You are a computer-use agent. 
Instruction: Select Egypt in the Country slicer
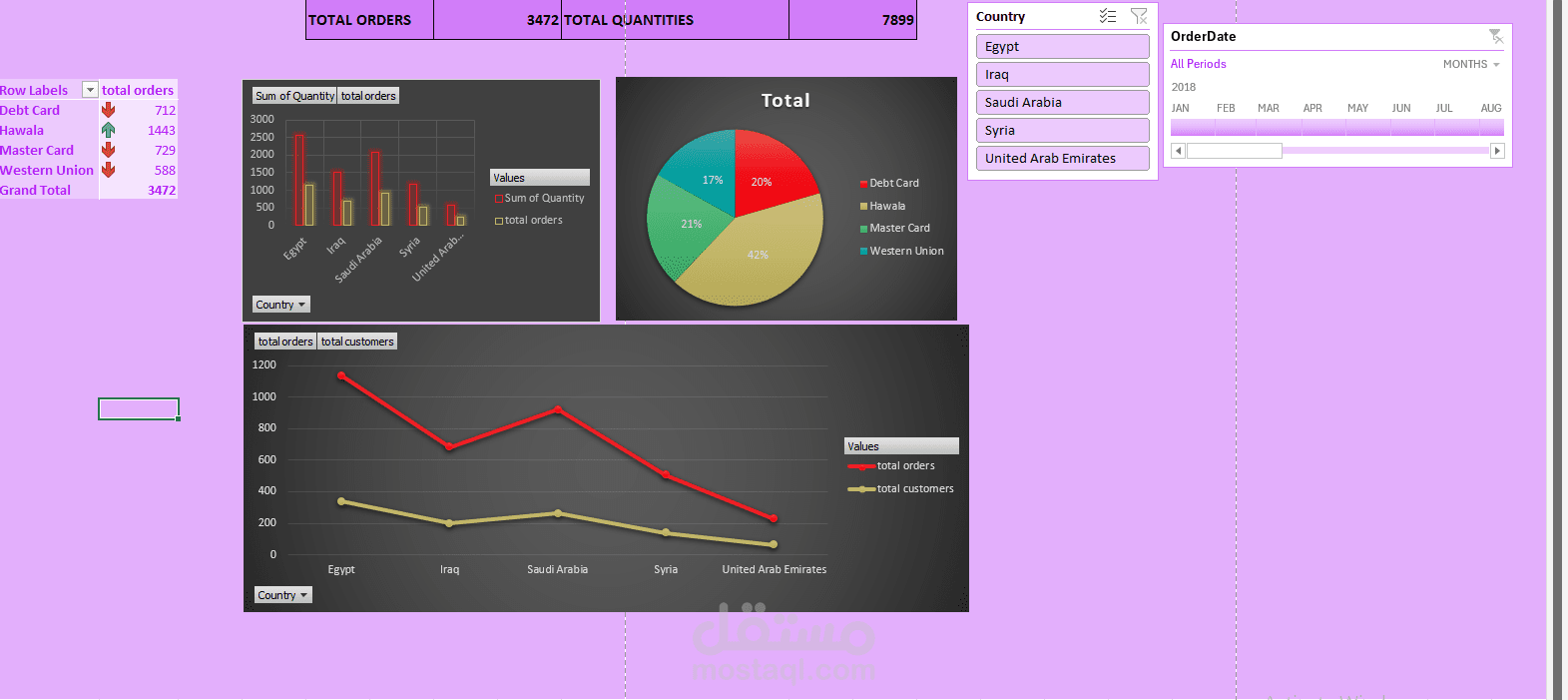coord(1062,47)
